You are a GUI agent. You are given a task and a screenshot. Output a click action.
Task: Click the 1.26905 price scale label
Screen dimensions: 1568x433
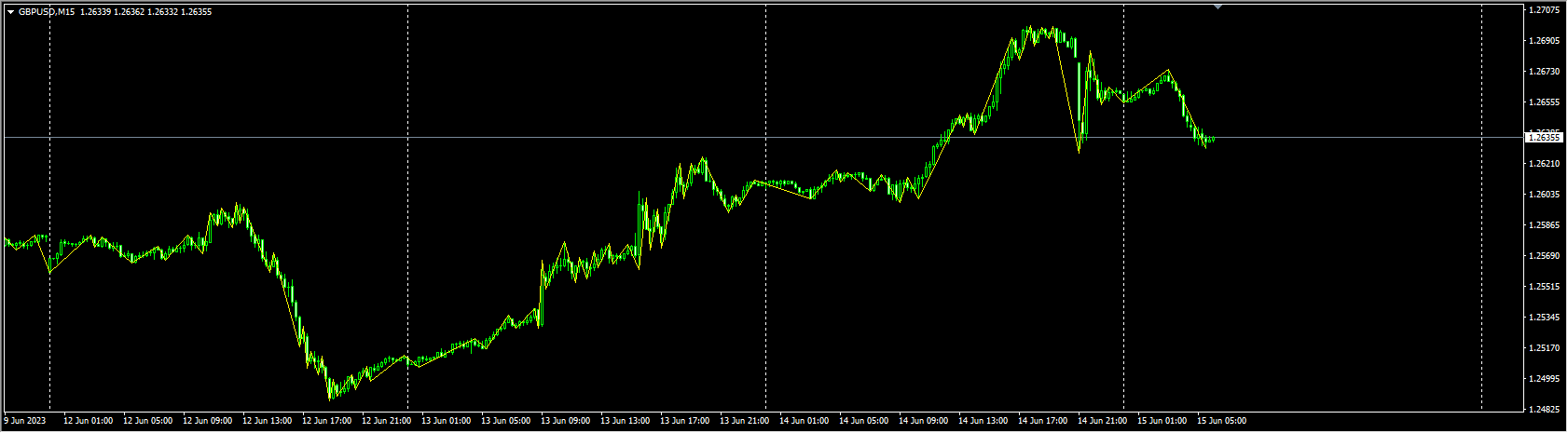click(x=1546, y=41)
